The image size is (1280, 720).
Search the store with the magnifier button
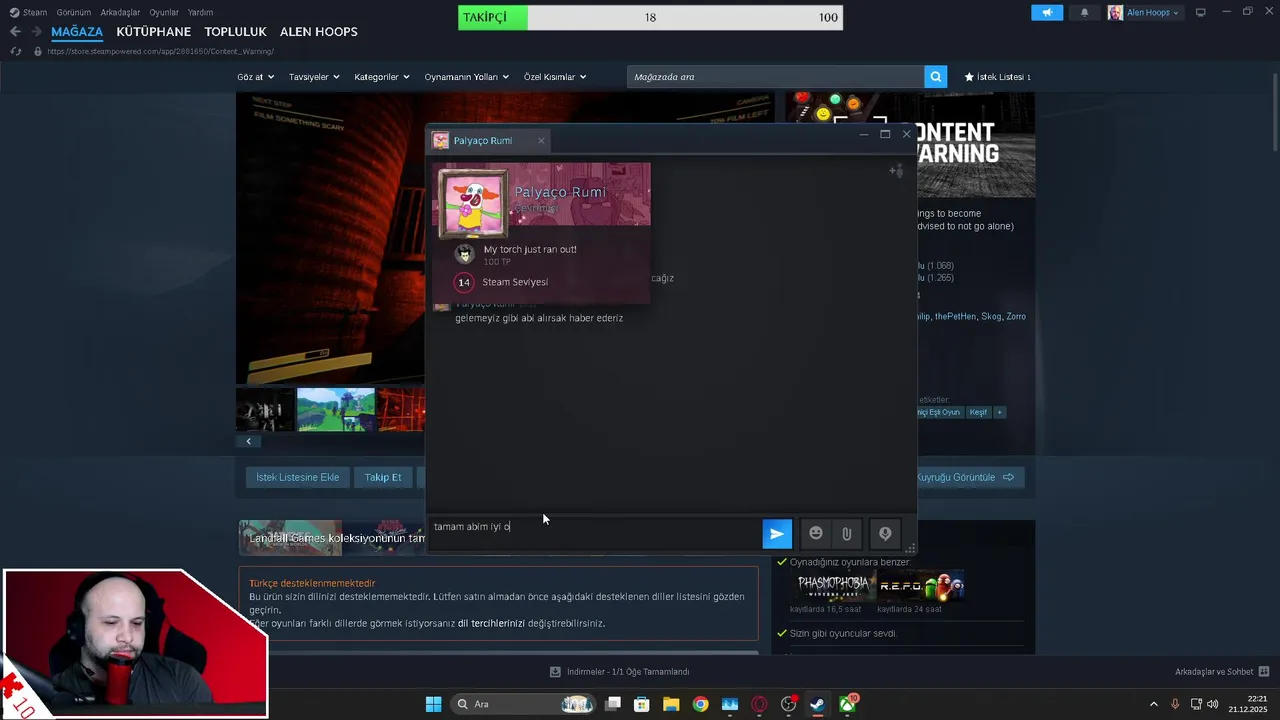coord(935,77)
